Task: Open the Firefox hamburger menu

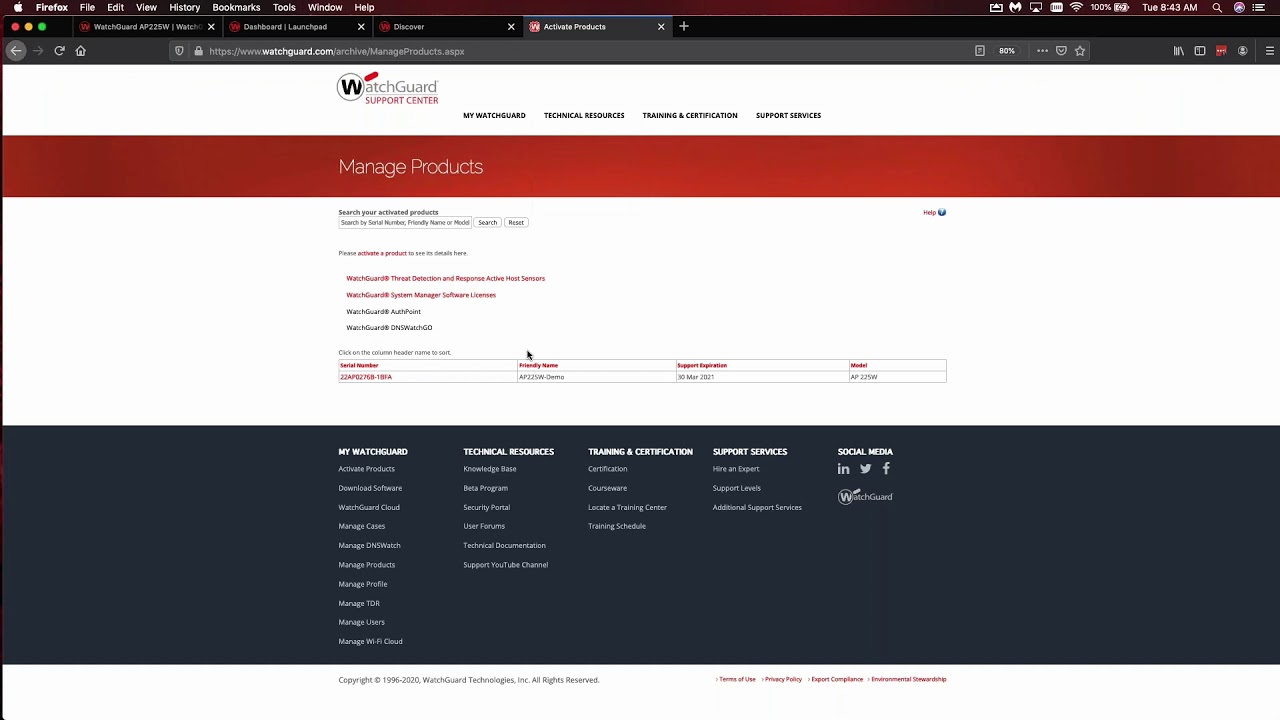Action: coord(1270,51)
